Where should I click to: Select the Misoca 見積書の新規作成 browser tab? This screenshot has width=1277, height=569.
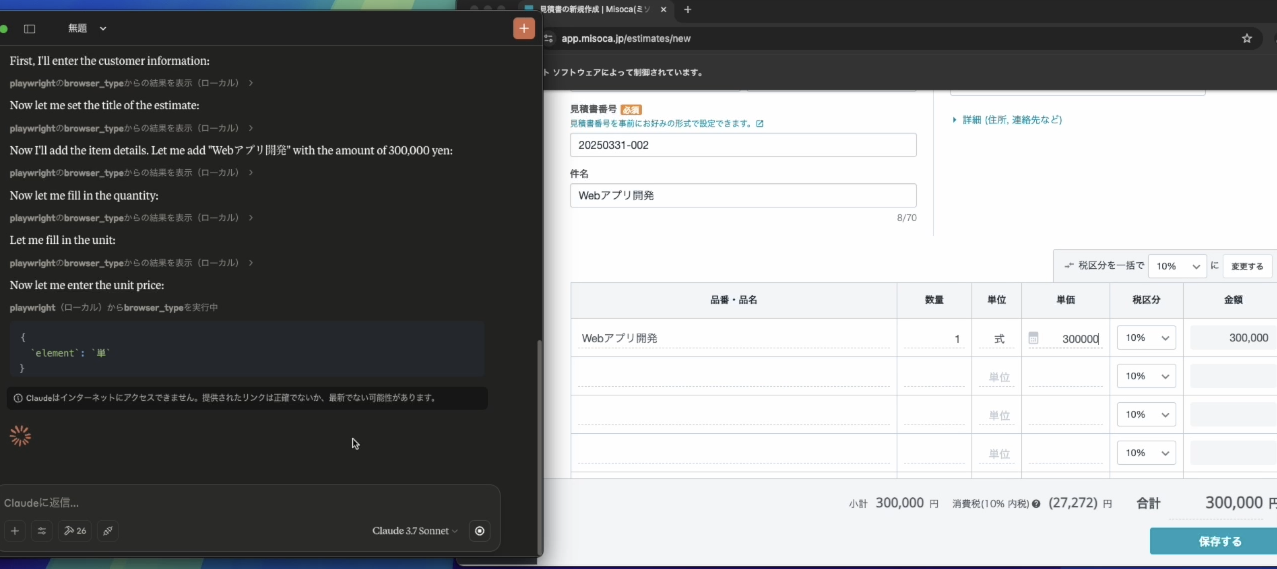pyautogui.click(x=598, y=9)
